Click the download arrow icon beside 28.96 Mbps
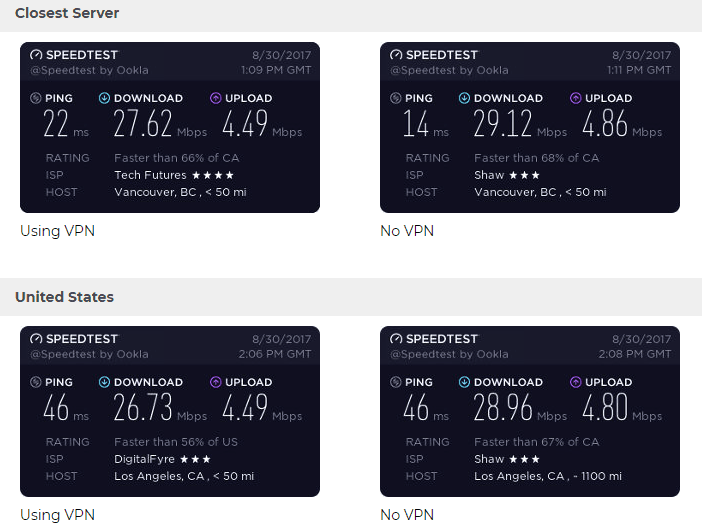 pos(464,382)
